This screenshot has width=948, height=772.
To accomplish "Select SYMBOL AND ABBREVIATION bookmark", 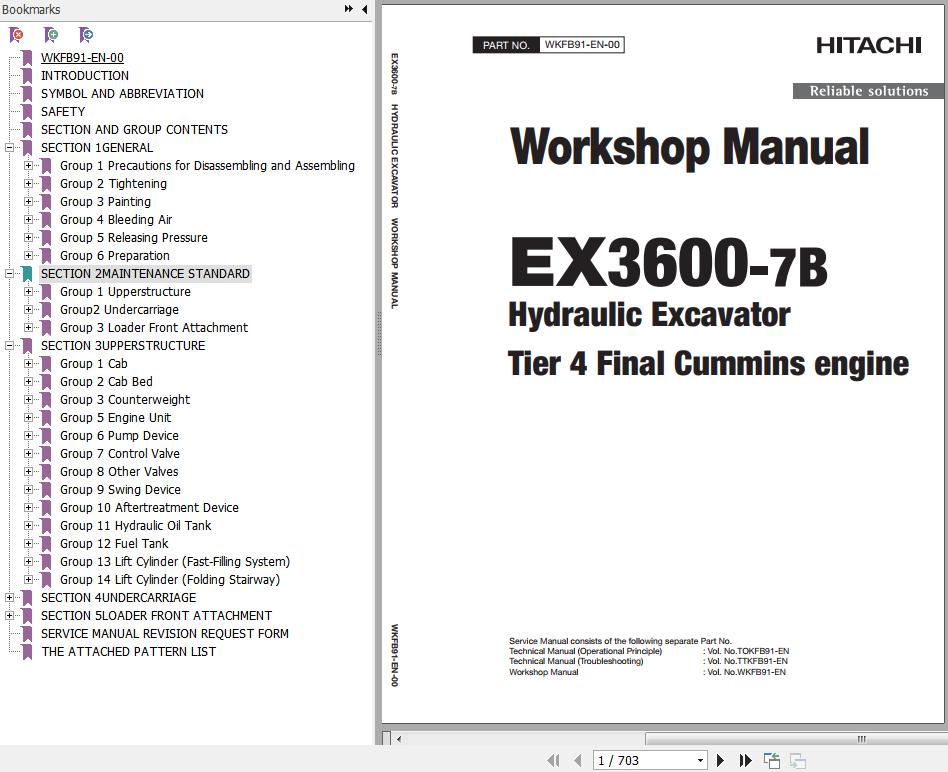I will [122, 94].
